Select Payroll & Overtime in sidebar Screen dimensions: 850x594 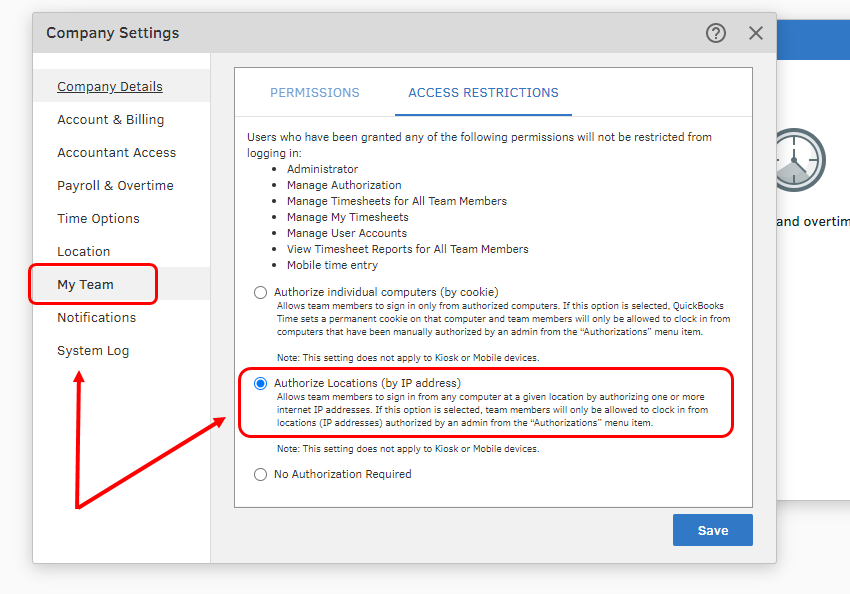(x=115, y=186)
